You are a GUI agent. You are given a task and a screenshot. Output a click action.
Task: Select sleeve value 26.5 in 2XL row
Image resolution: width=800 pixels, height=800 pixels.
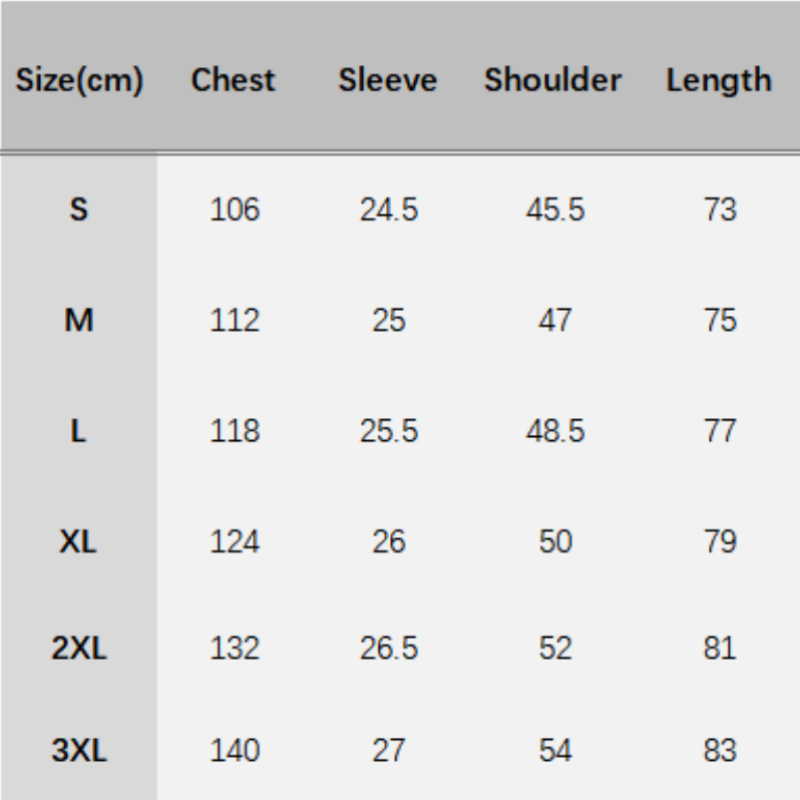pos(389,648)
